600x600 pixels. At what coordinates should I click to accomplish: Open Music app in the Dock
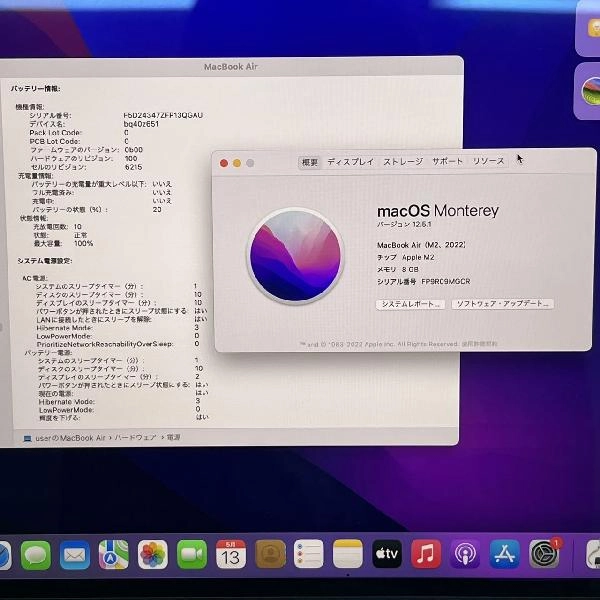click(x=426, y=554)
